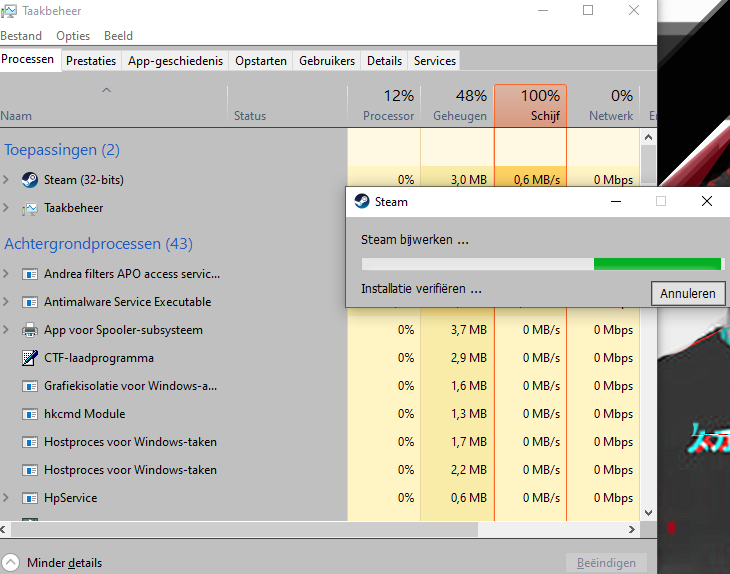Viewport: 730px width, 574px height.
Task: Open the Opties menu
Action: [73, 36]
